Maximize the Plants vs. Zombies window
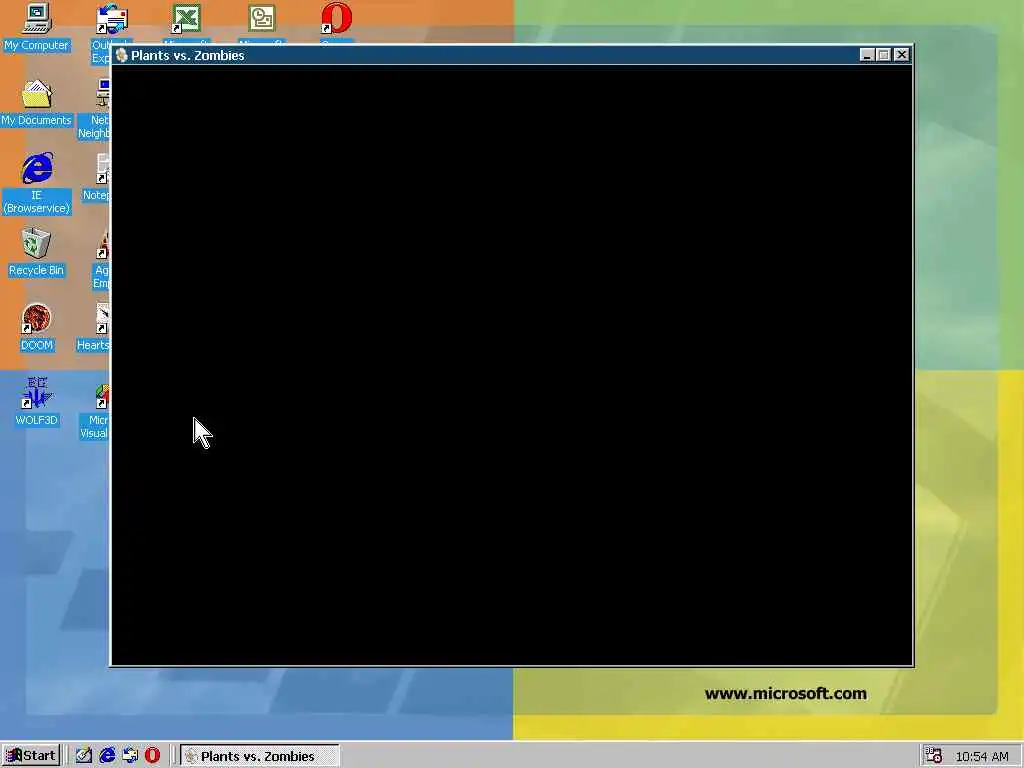The height and width of the screenshot is (768, 1024). (883, 56)
